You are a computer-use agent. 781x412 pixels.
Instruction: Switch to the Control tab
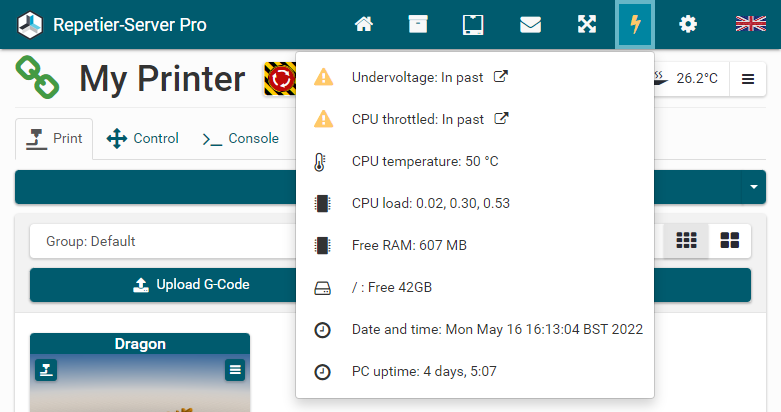pyautogui.click(x=142, y=139)
